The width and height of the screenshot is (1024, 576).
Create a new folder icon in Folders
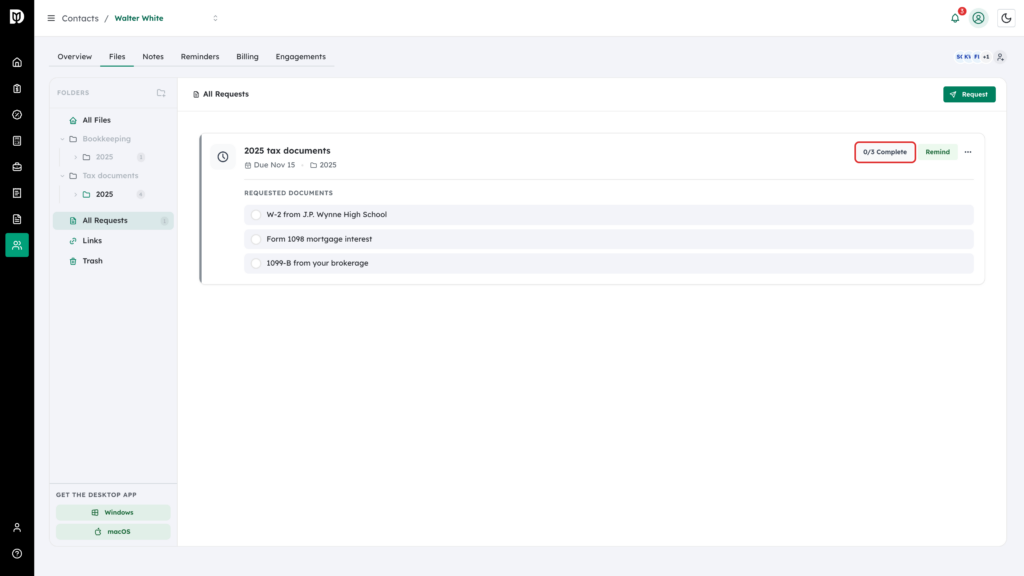161,93
